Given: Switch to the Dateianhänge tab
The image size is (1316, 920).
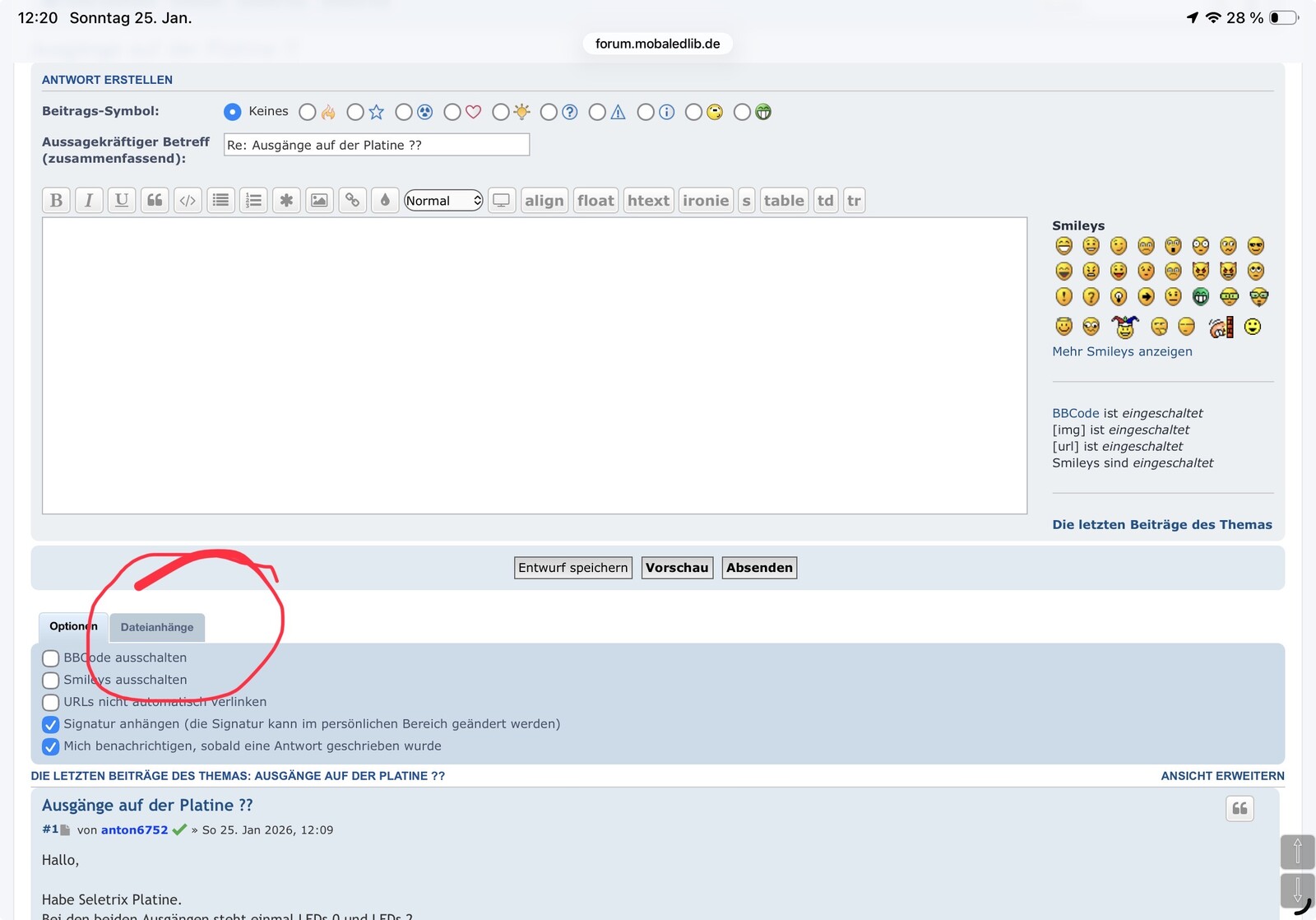Looking at the screenshot, I should pos(157,627).
